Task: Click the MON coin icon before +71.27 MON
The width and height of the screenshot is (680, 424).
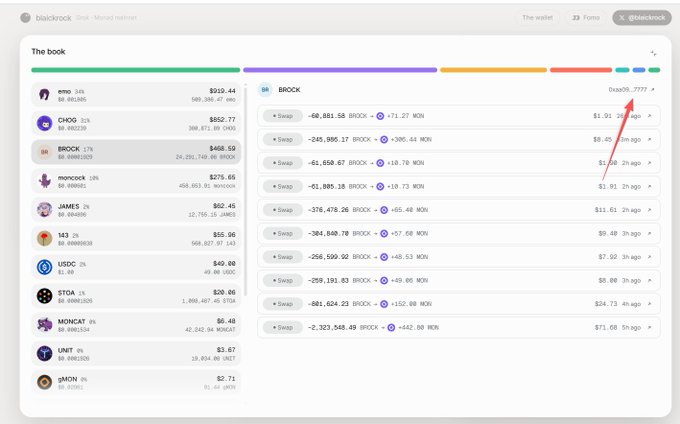Action: (380, 116)
